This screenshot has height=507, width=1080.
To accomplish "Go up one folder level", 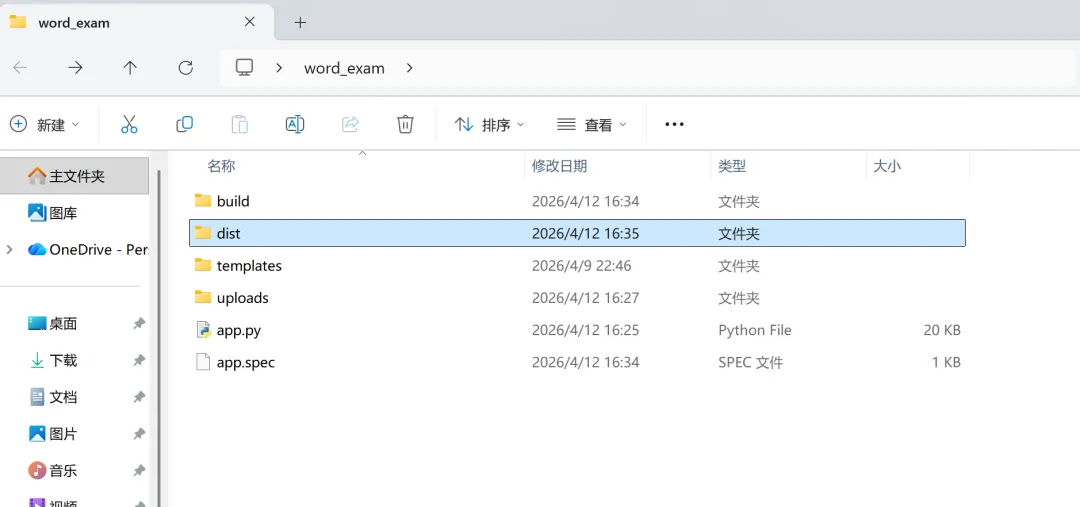I will click(130, 68).
